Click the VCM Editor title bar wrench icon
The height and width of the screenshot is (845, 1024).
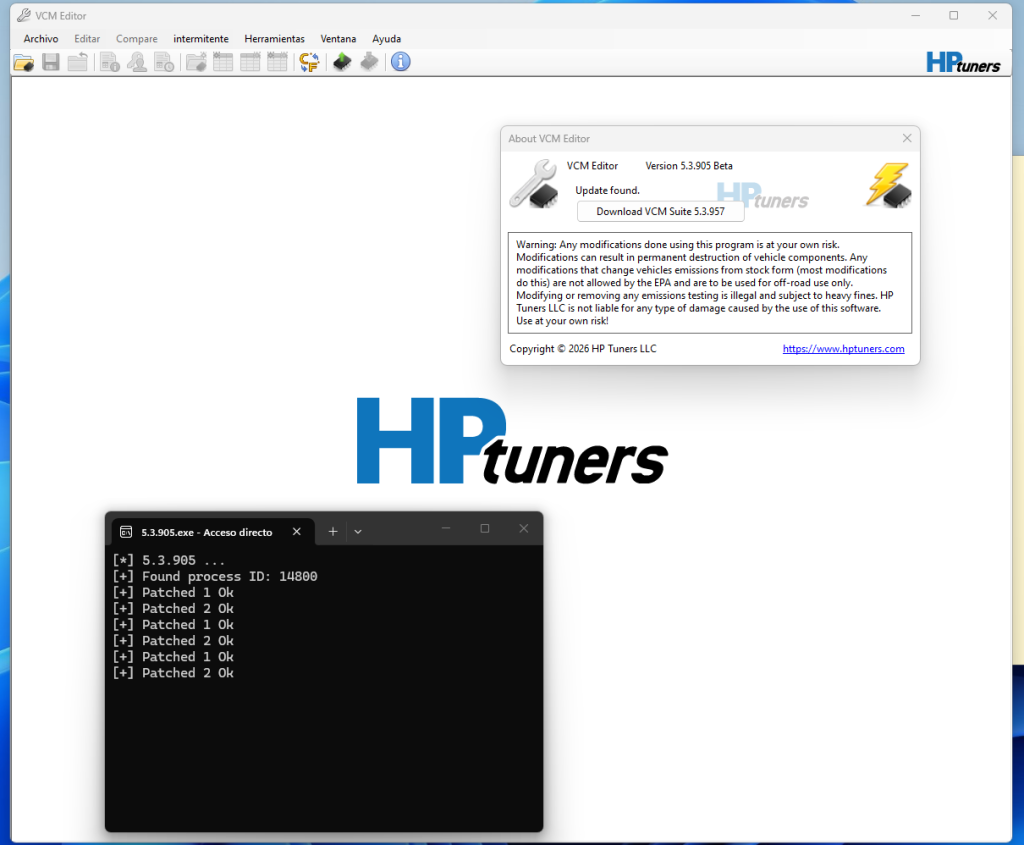click(x=24, y=15)
